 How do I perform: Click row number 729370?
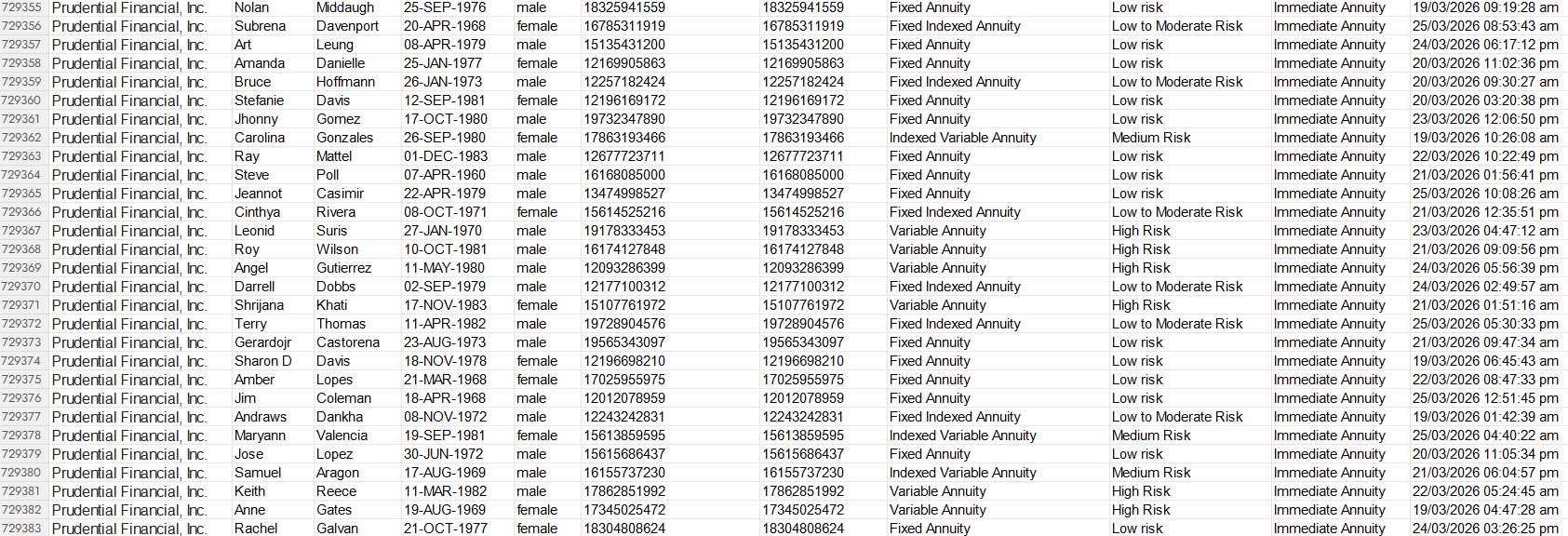click(21, 287)
